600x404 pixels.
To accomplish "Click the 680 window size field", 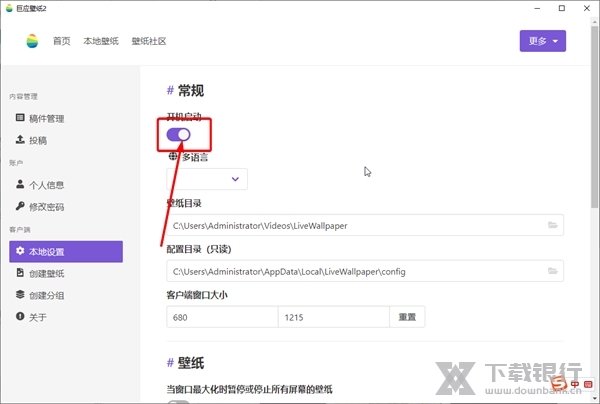I will 222,317.
